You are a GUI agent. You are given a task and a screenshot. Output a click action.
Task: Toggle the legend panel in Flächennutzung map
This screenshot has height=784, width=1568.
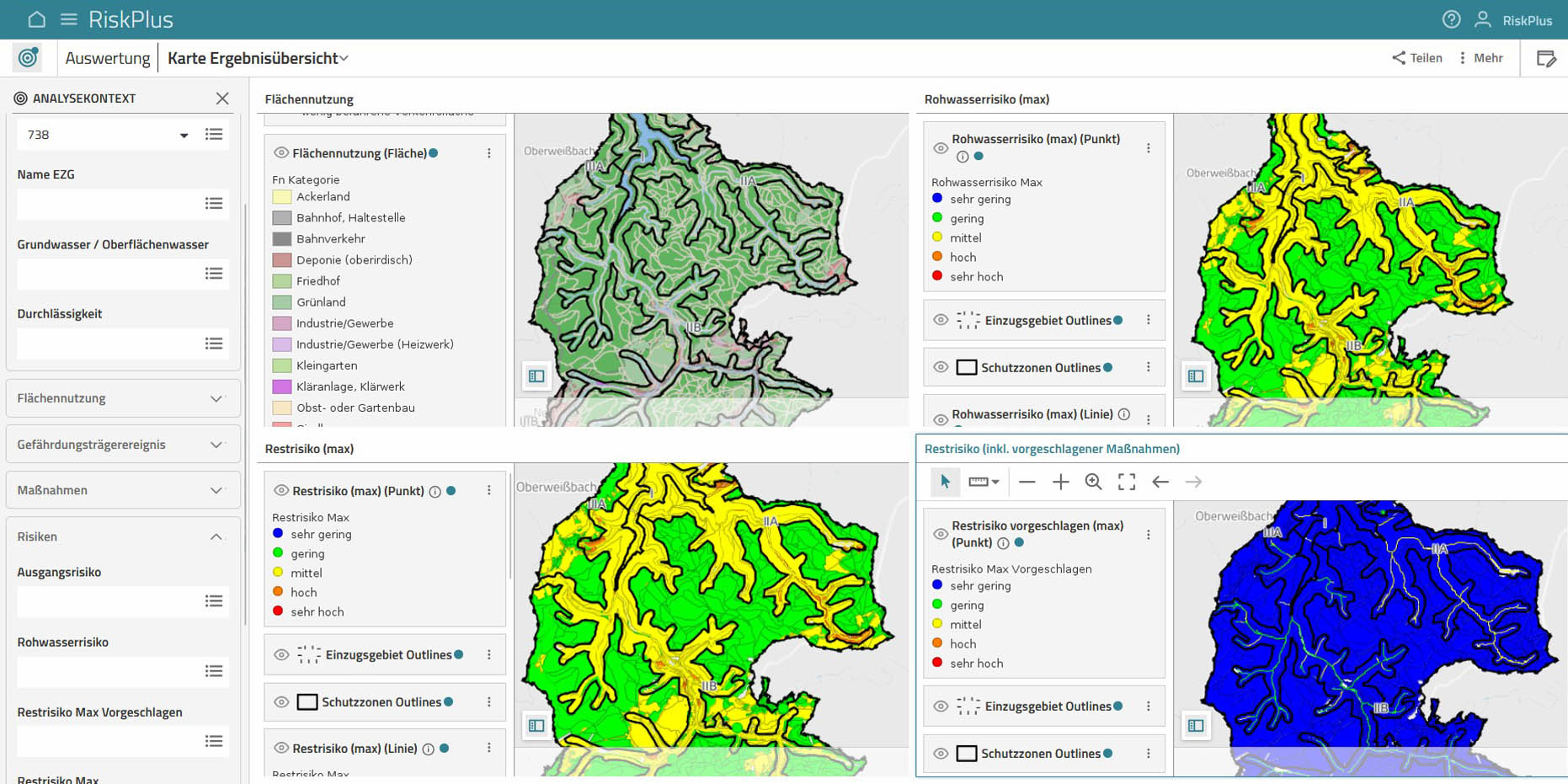[x=536, y=376]
